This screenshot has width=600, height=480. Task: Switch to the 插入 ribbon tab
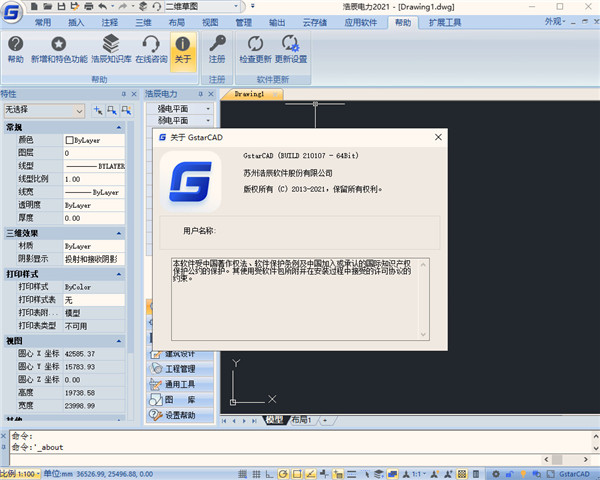click(x=76, y=23)
